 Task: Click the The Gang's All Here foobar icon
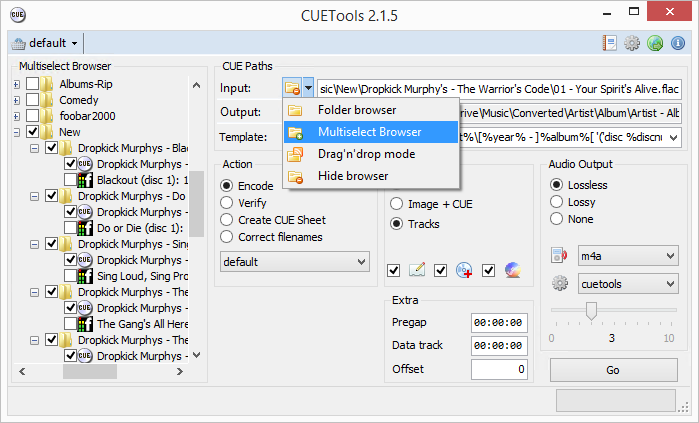(x=85, y=324)
